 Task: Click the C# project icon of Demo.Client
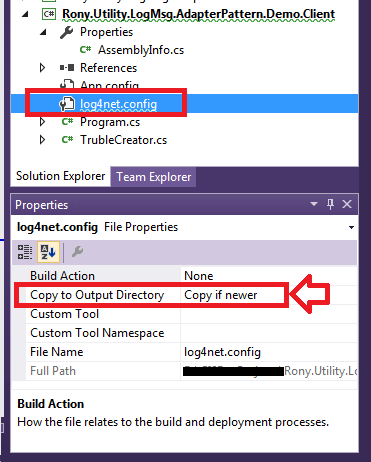pos(49,14)
